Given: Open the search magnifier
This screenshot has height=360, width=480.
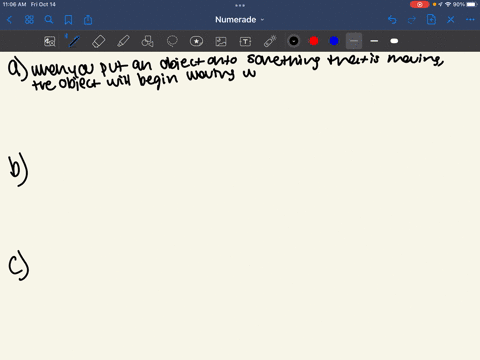Looking at the screenshot, I should pyautogui.click(x=49, y=20).
